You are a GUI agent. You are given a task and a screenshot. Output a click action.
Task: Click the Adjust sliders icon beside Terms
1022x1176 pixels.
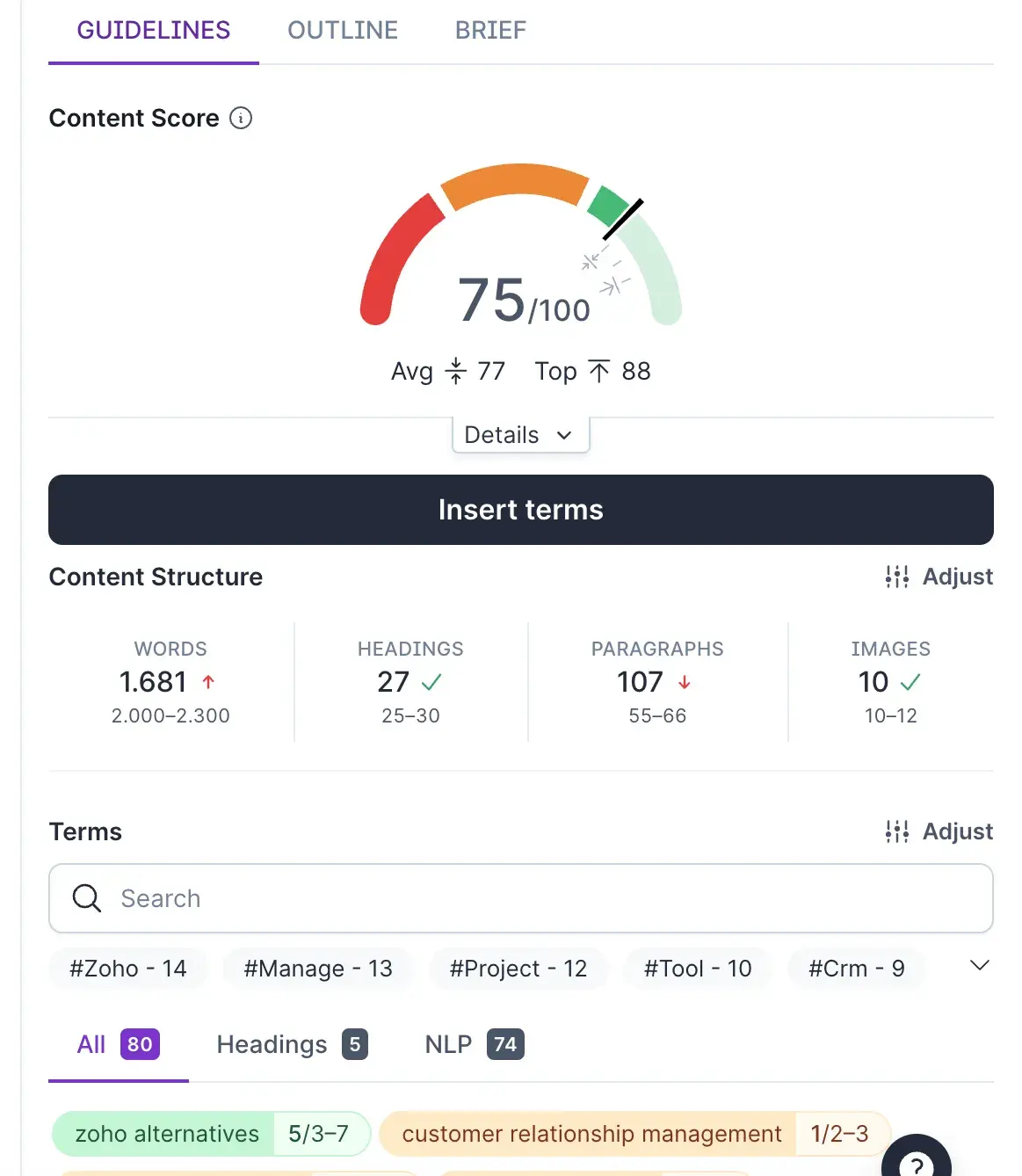(897, 831)
